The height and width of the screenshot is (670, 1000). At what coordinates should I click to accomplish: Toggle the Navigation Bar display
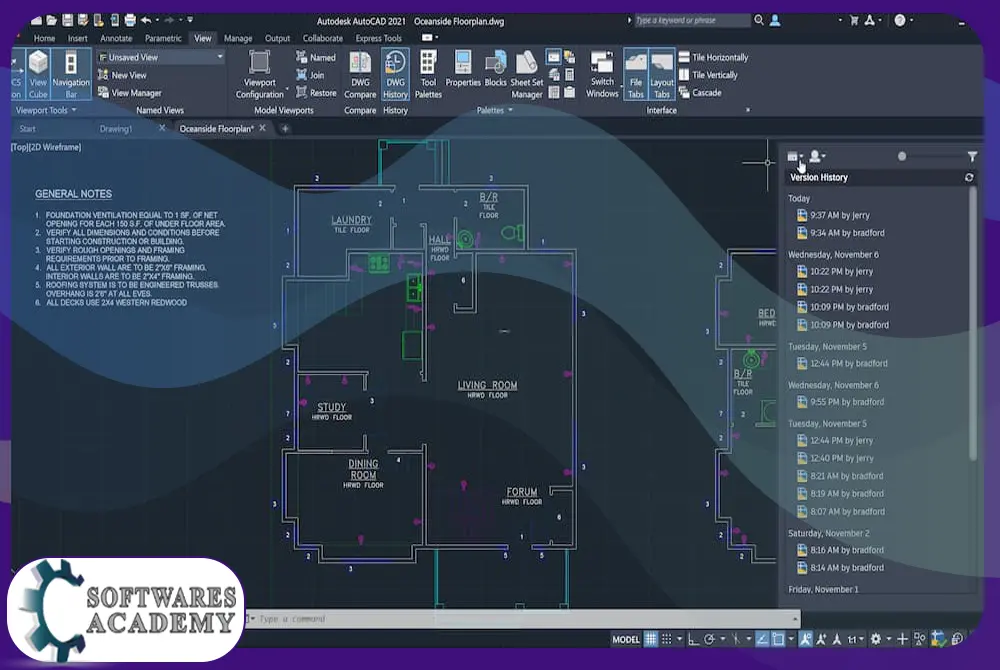(x=71, y=75)
